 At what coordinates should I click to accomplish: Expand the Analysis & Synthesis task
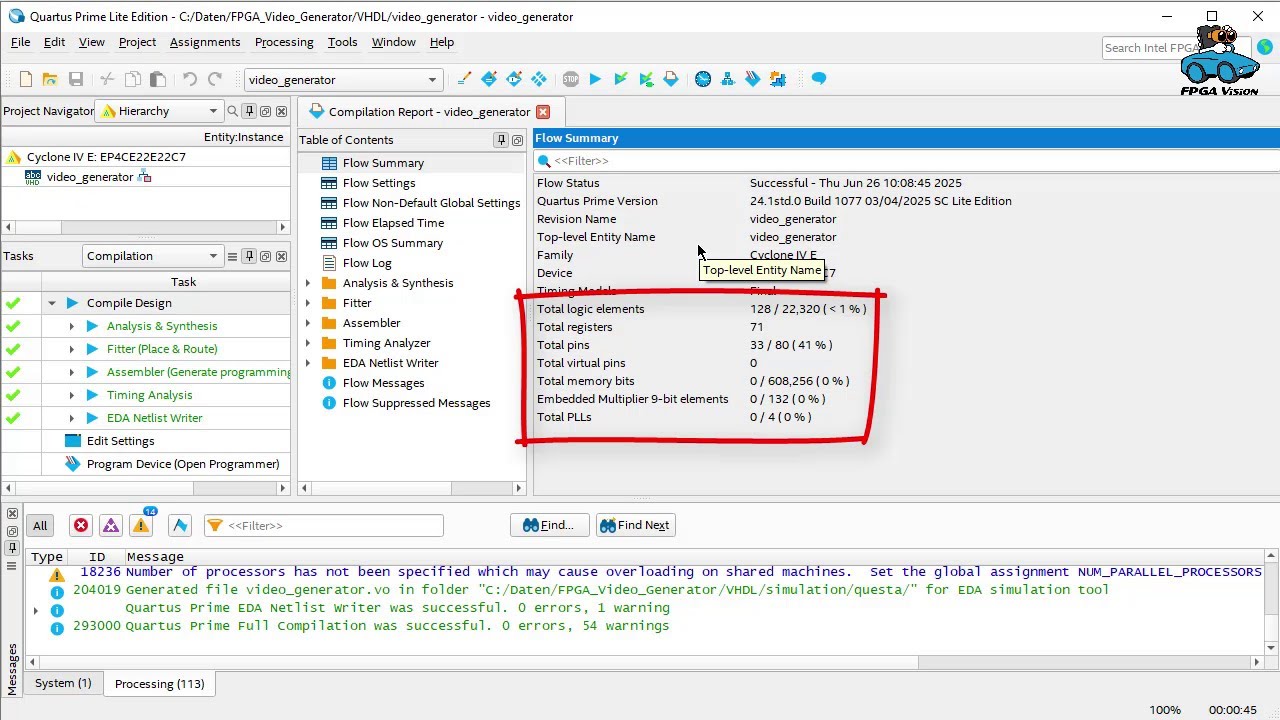pos(71,326)
